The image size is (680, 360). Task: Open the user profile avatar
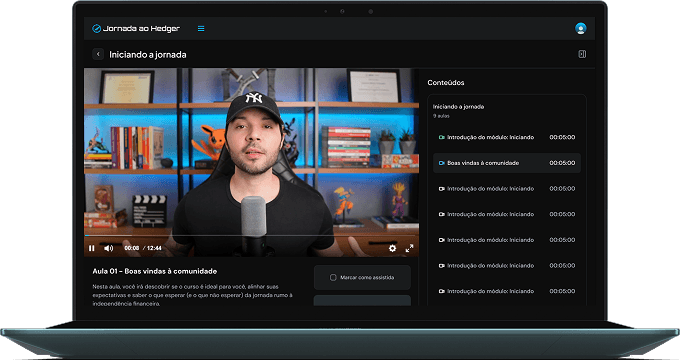580,28
